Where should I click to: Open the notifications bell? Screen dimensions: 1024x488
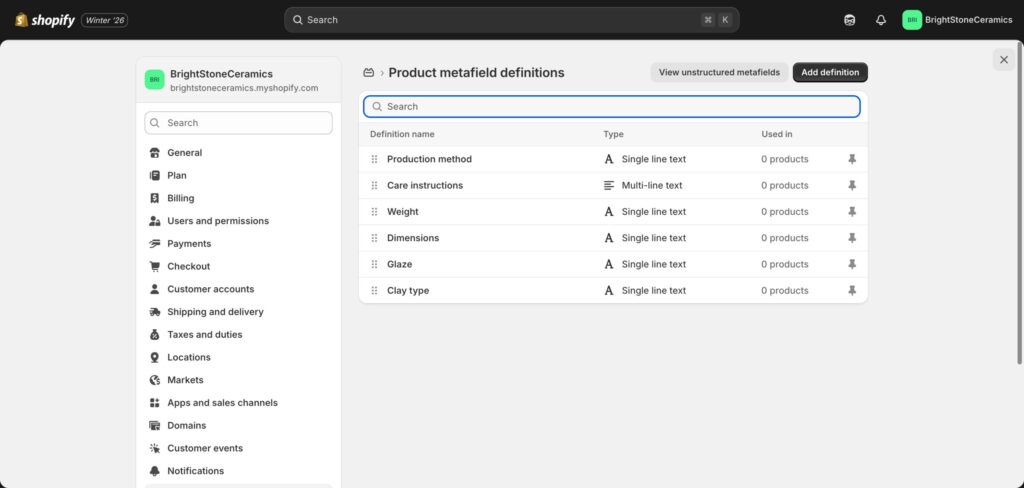click(x=881, y=20)
